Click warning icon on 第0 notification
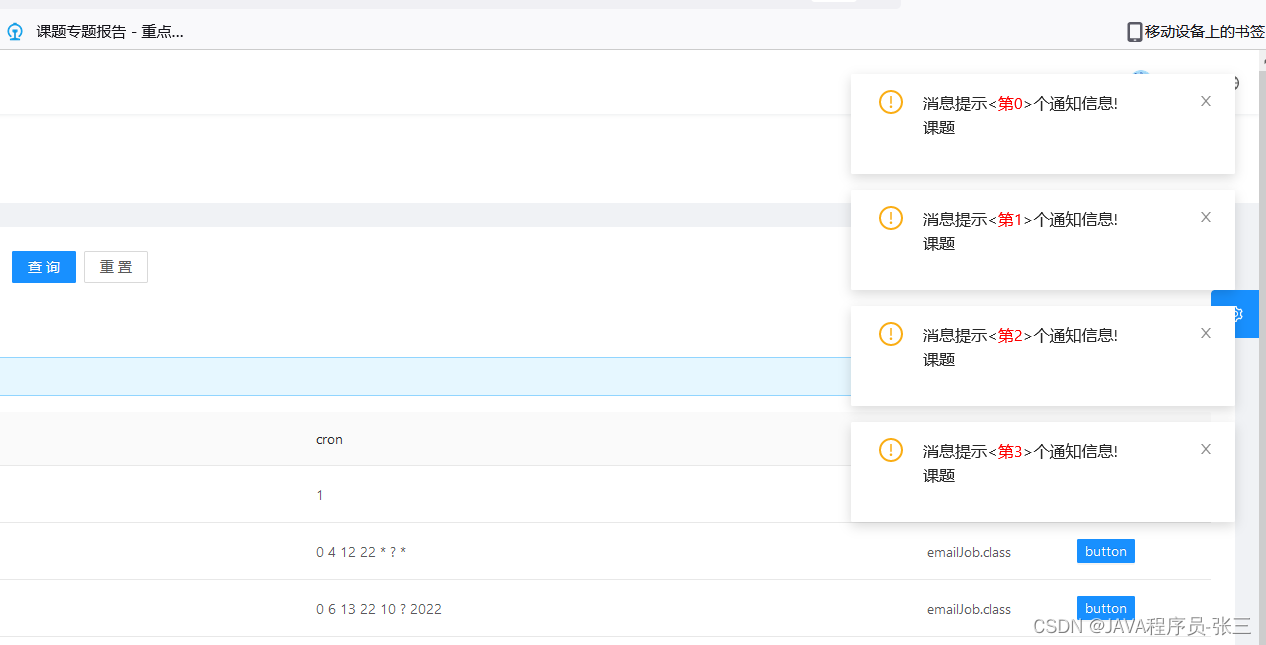Image resolution: width=1266 pixels, height=645 pixels. click(x=891, y=102)
